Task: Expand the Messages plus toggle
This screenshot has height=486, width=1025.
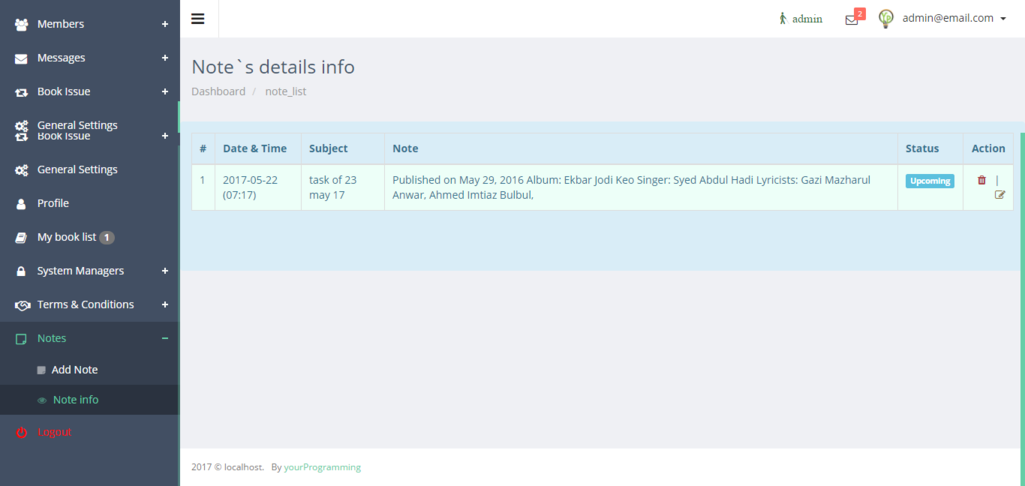Action: (x=165, y=58)
